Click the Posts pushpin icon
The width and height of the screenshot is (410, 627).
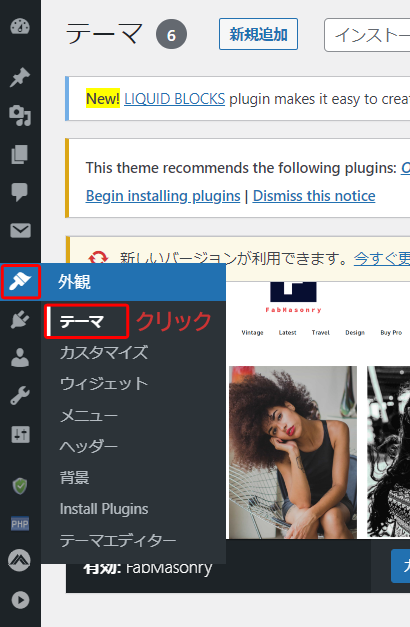click(x=20, y=77)
